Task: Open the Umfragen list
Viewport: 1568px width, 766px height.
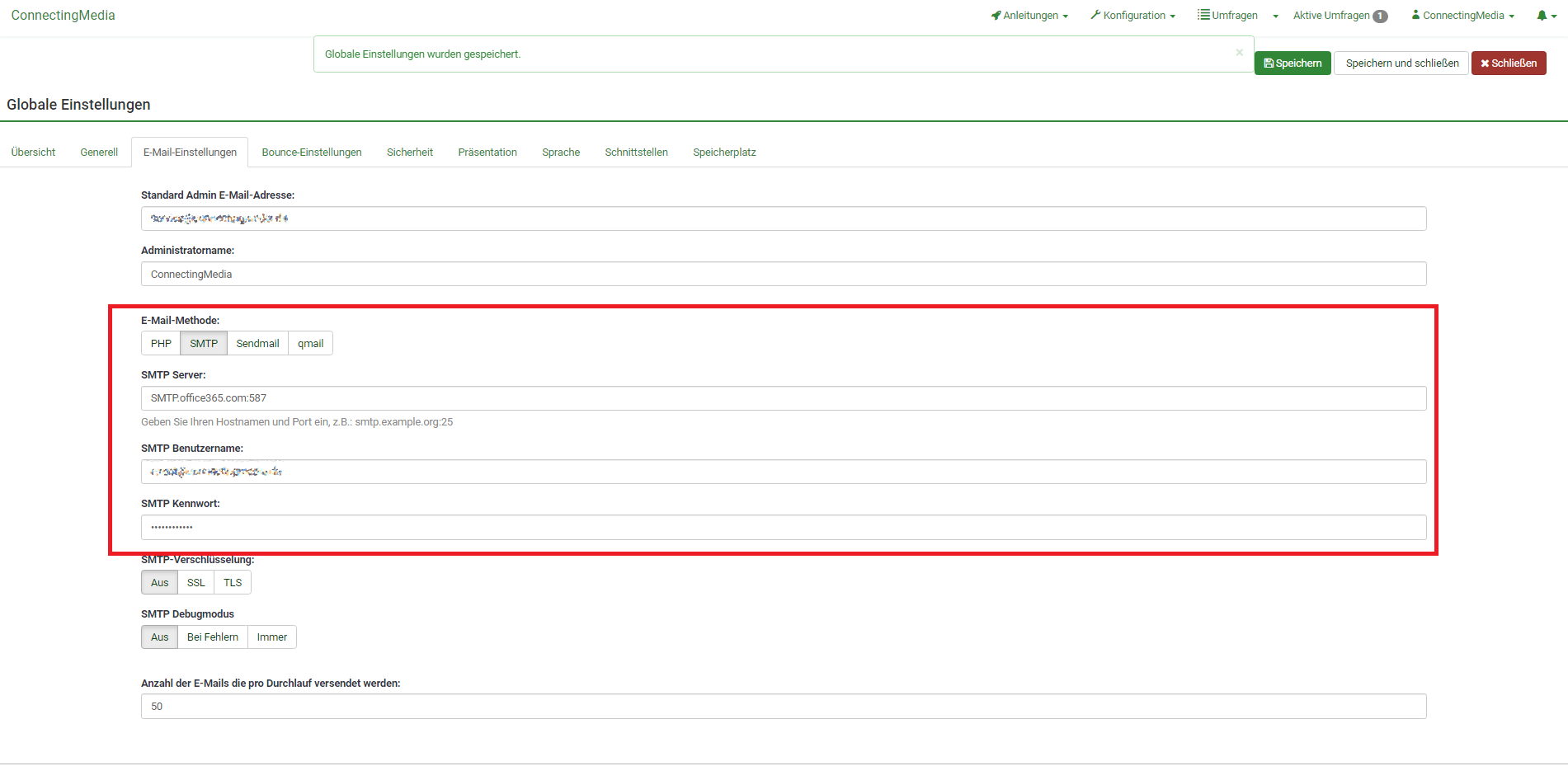Action: coord(1228,16)
